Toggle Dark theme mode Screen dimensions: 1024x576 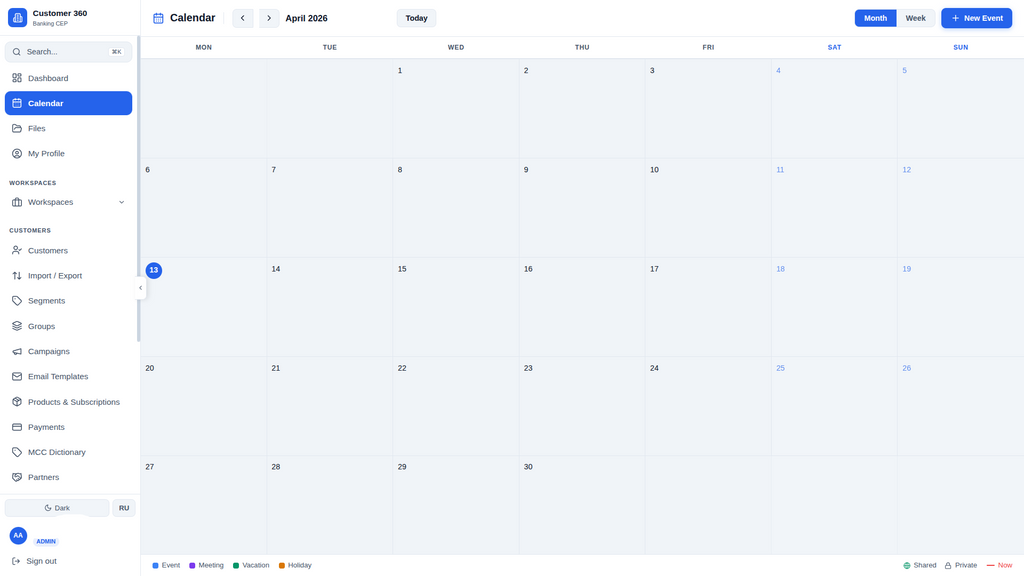click(57, 508)
